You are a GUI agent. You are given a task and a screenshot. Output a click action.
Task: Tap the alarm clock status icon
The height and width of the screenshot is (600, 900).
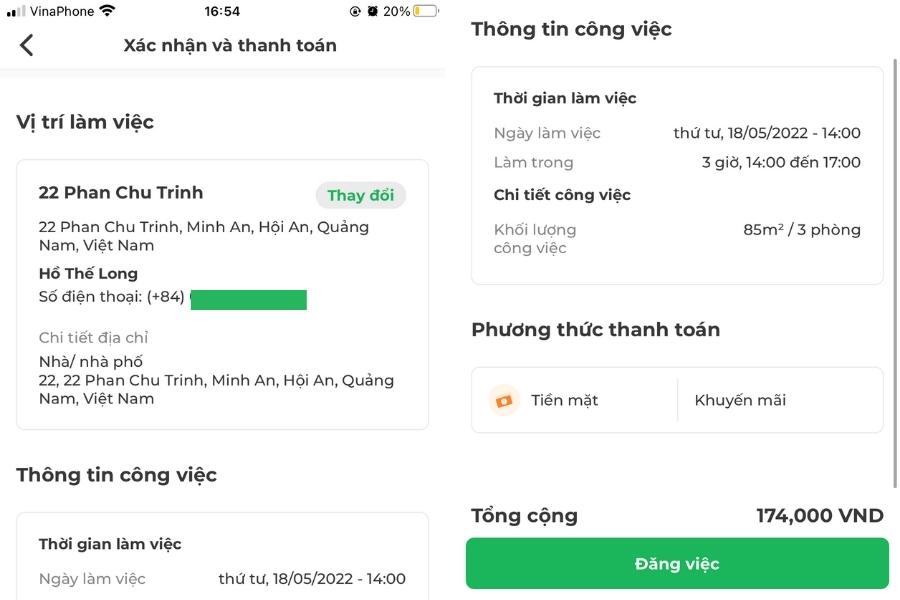(373, 11)
